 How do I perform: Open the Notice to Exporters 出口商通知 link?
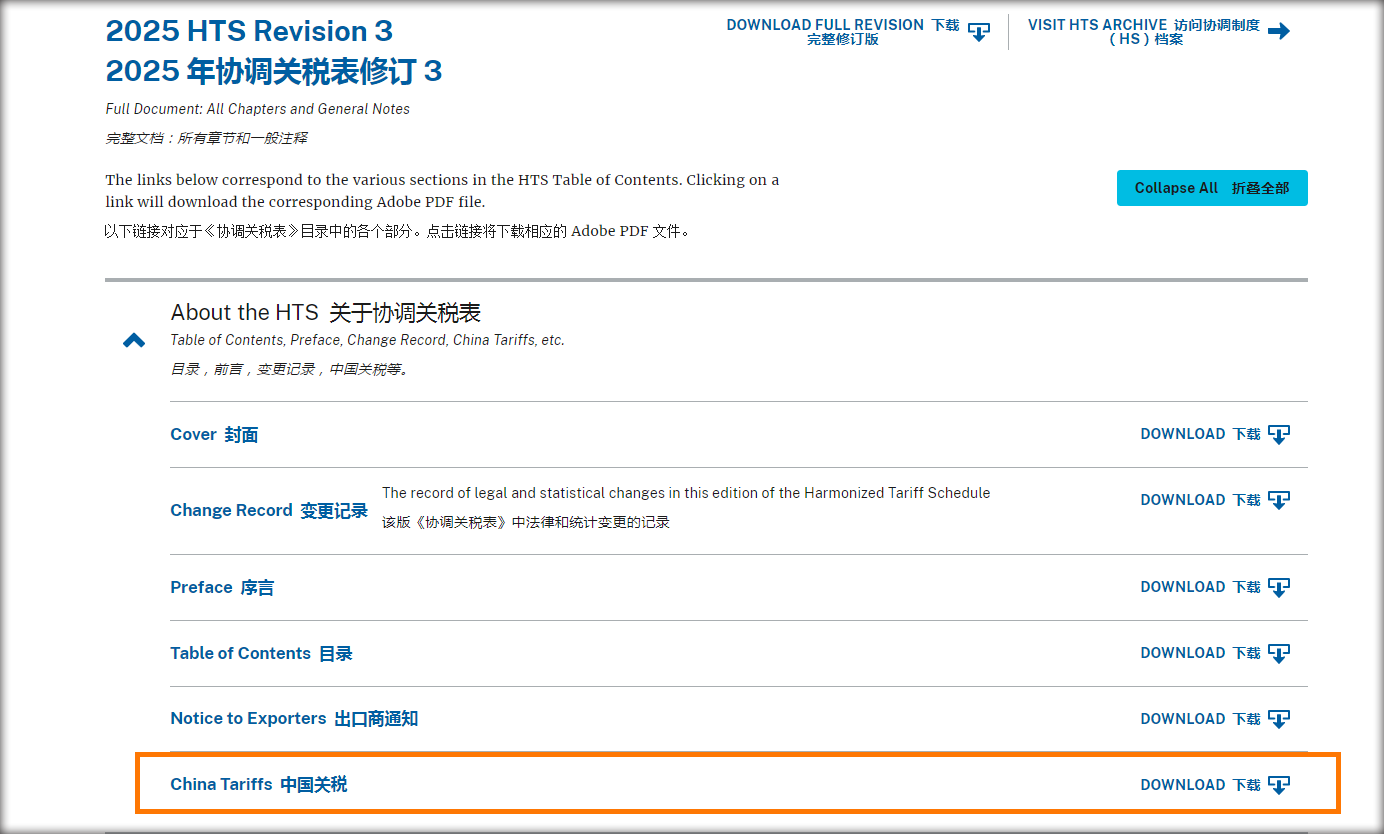(294, 718)
